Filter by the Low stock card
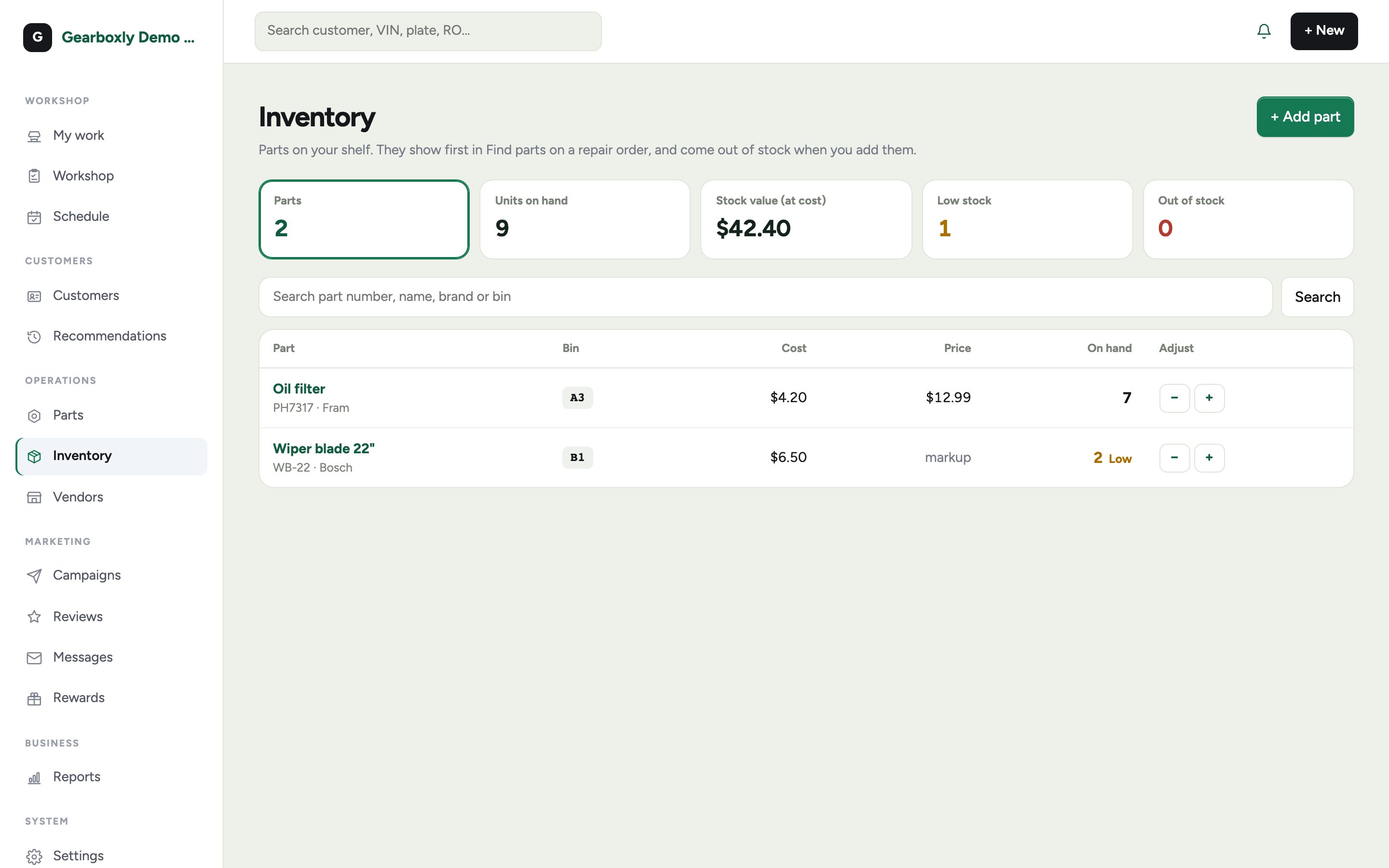Image resolution: width=1389 pixels, height=868 pixels. pyautogui.click(x=1027, y=219)
